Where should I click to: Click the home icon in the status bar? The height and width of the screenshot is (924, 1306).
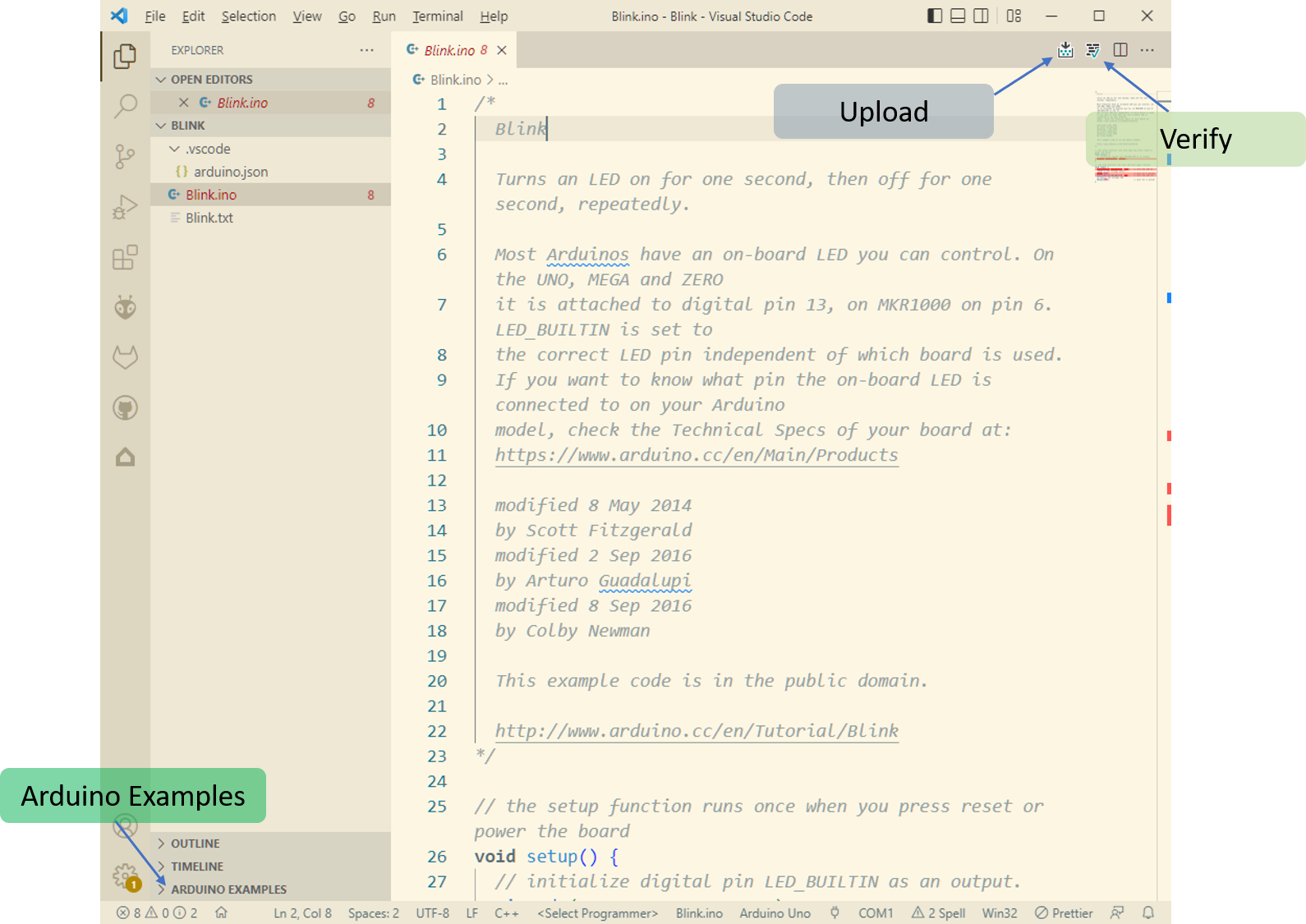(x=221, y=913)
